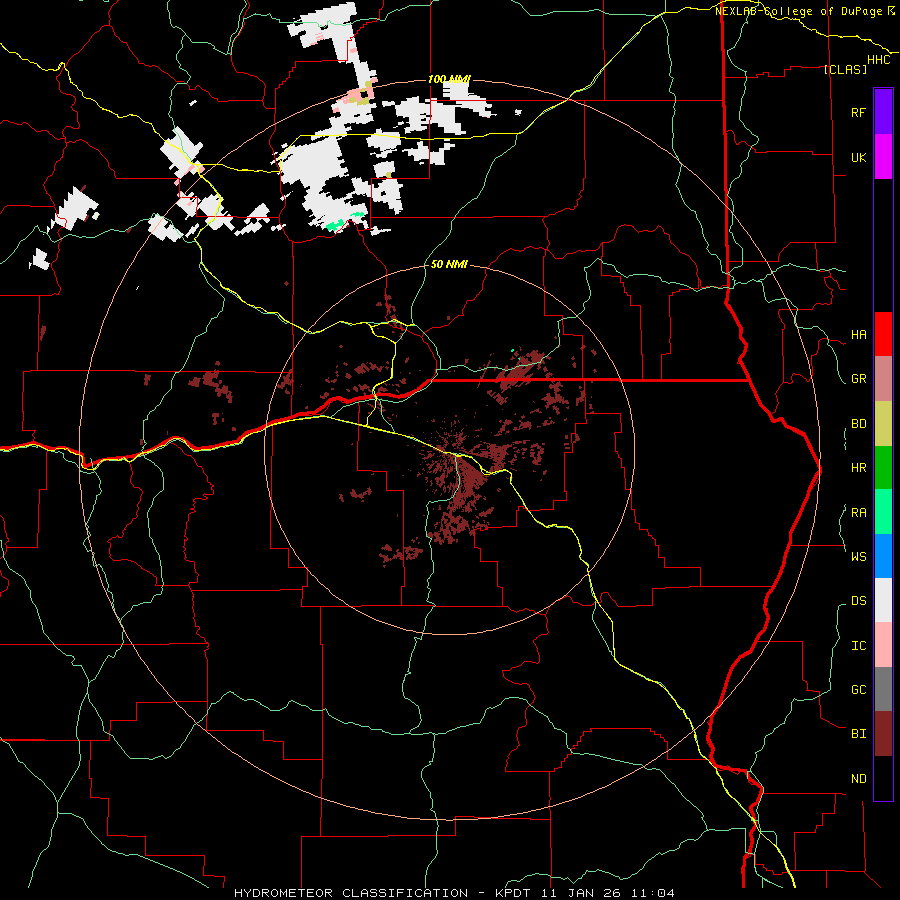Screen dimensions: 900x900
Task: Click the ND legend label
Action: coord(859,778)
